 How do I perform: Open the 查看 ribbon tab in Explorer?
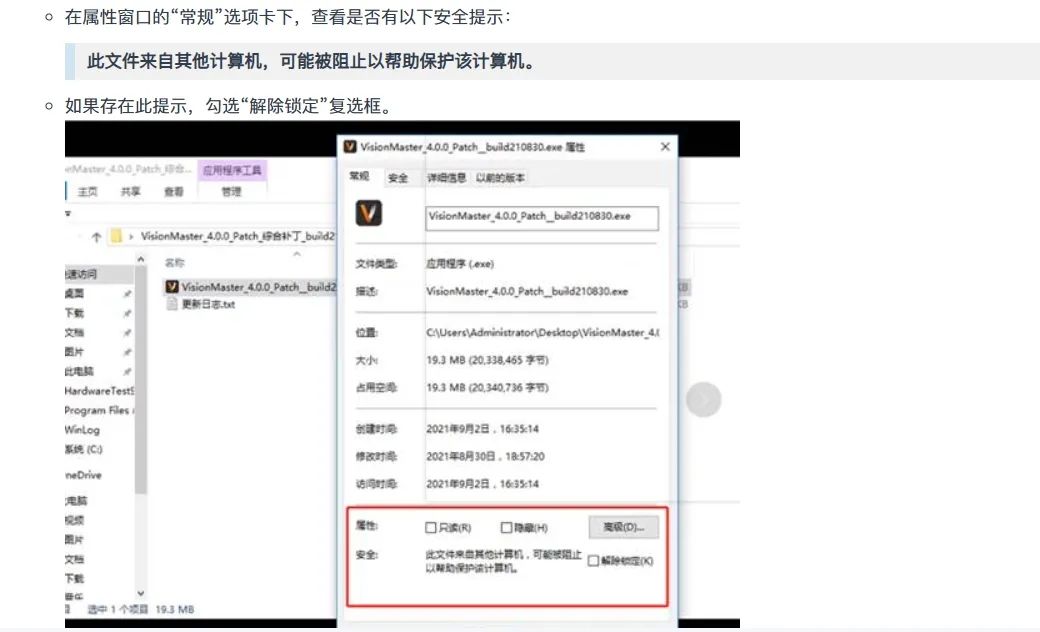[174, 191]
